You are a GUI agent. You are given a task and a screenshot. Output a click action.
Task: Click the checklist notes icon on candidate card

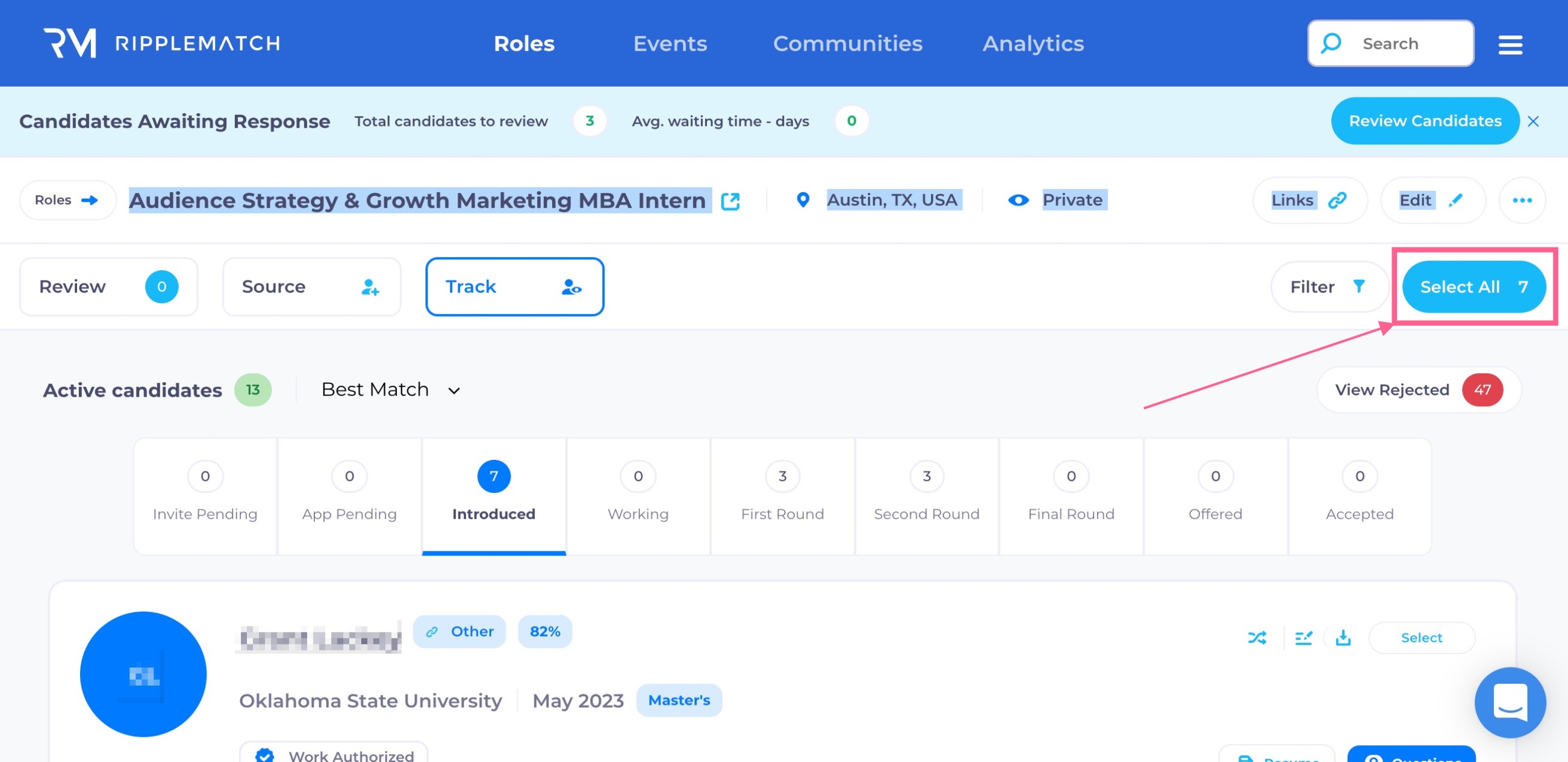tap(1303, 637)
